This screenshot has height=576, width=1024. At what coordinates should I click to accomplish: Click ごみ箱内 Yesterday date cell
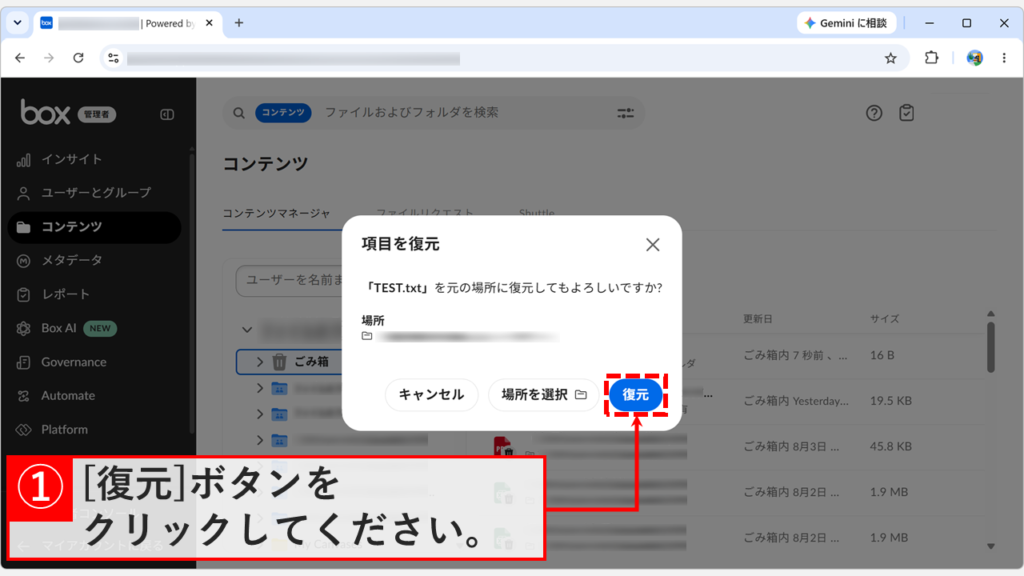(796, 401)
